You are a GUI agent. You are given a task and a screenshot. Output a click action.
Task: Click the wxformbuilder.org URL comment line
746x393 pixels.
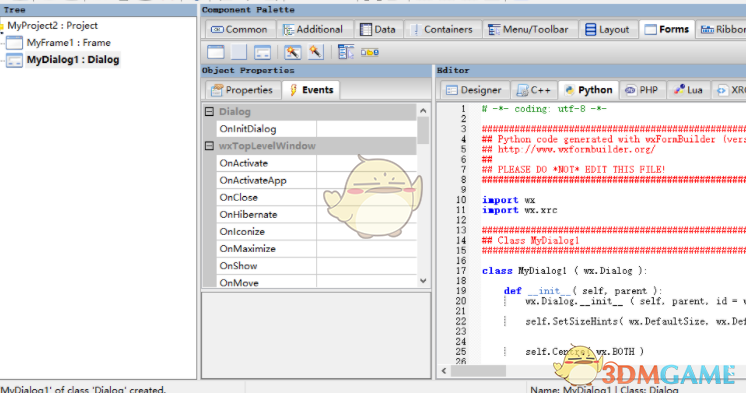569,149
